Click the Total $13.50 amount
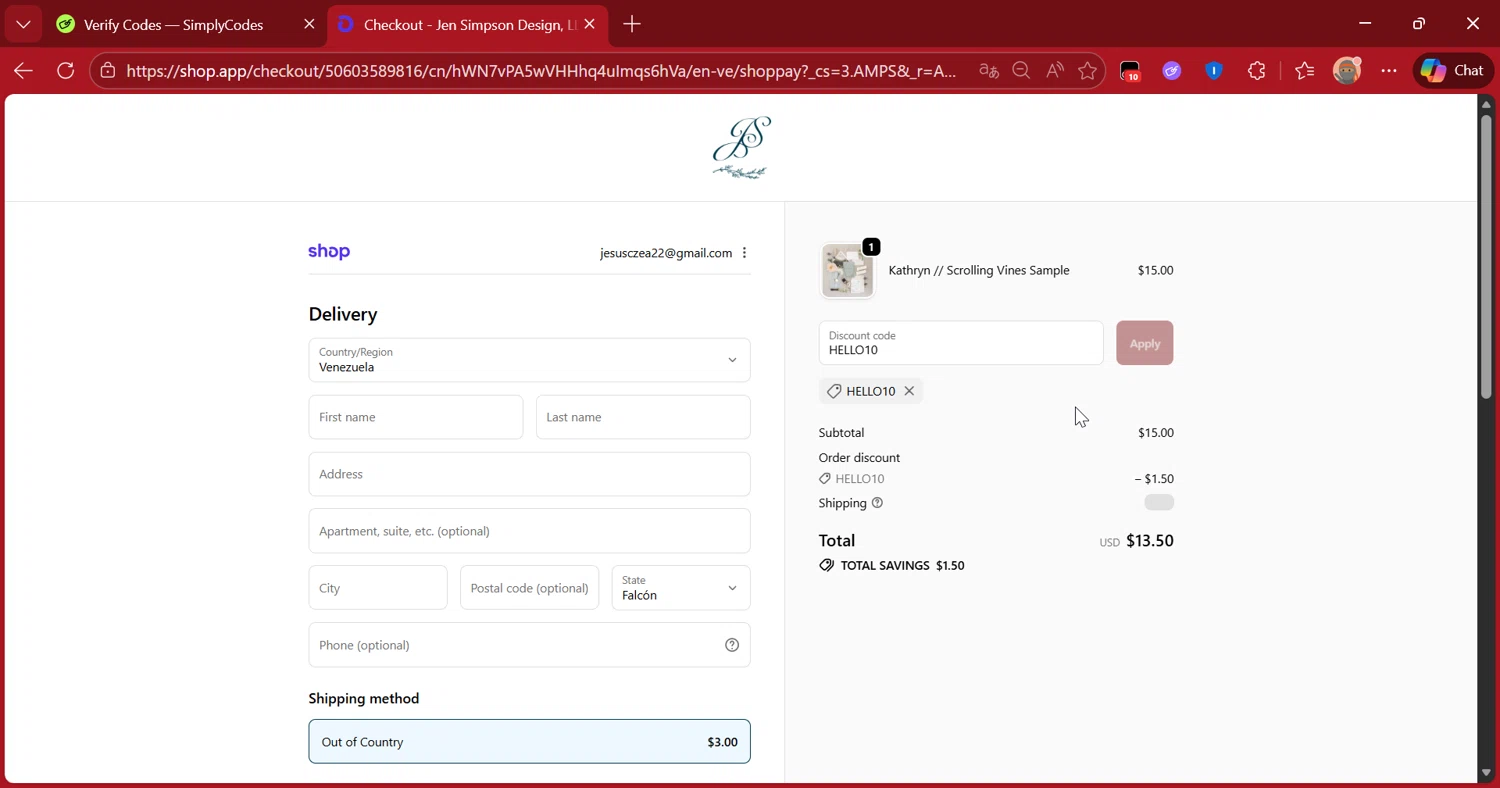Image resolution: width=1500 pixels, height=788 pixels. click(1150, 541)
